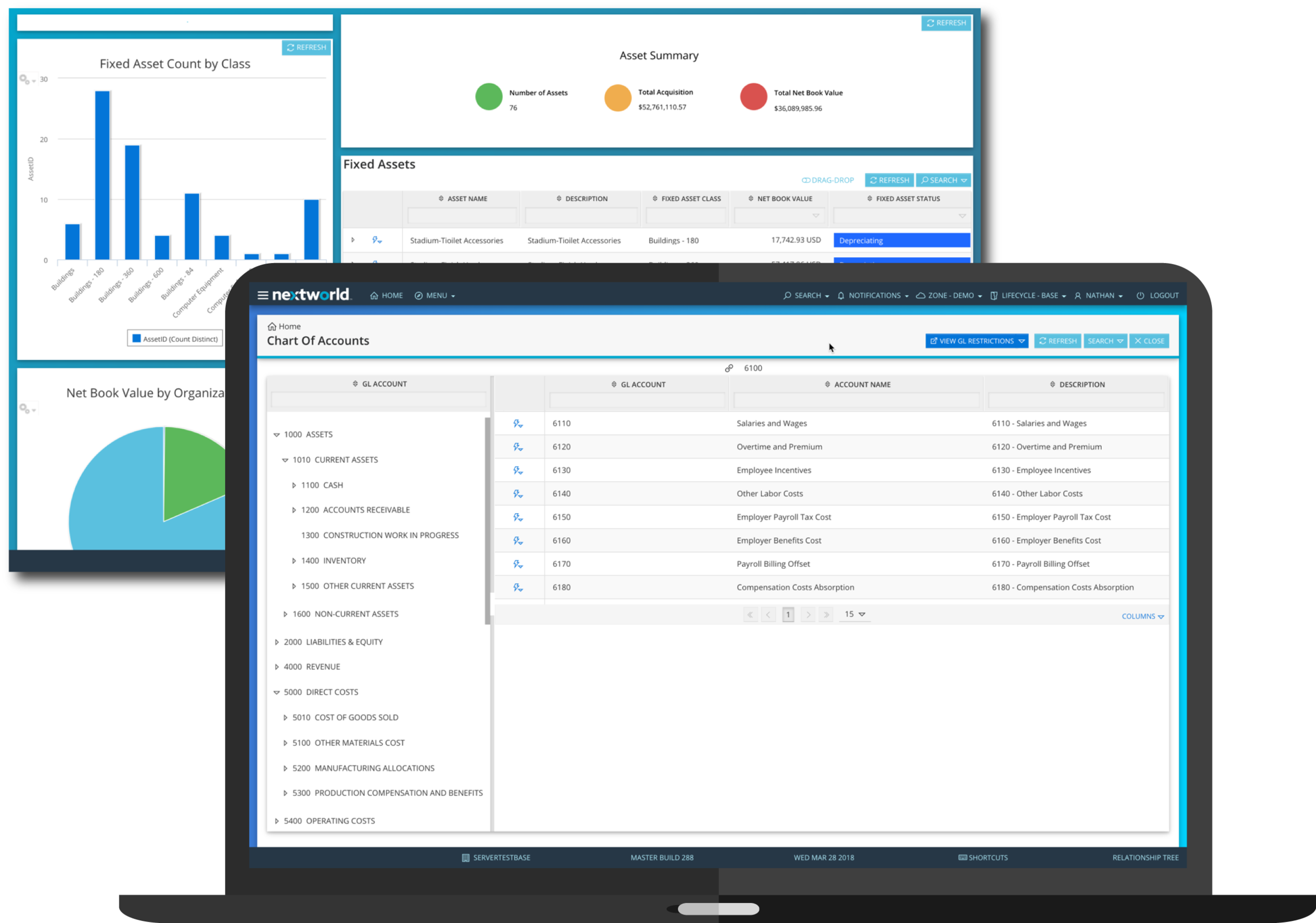Open row actions icon for account 6160
1316x923 pixels.
[x=517, y=541]
